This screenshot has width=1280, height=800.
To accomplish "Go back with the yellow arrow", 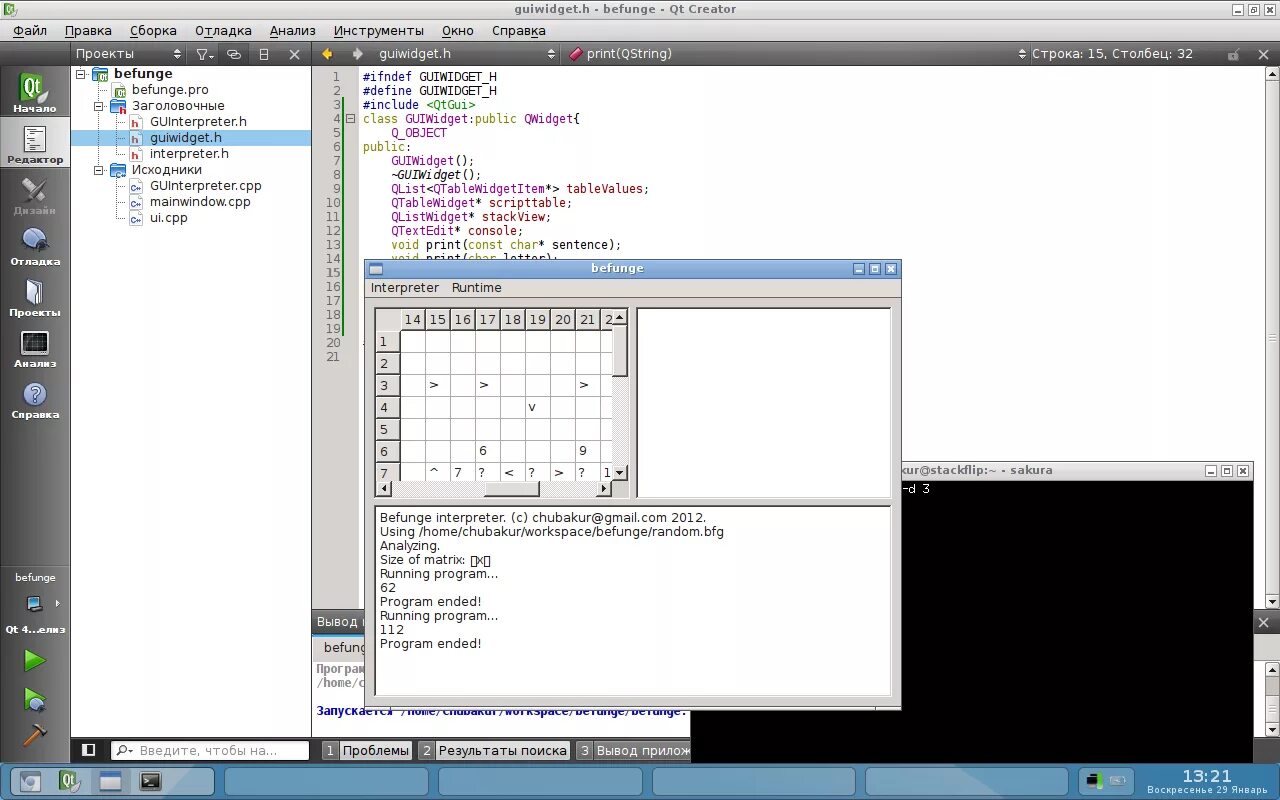I will coord(327,54).
